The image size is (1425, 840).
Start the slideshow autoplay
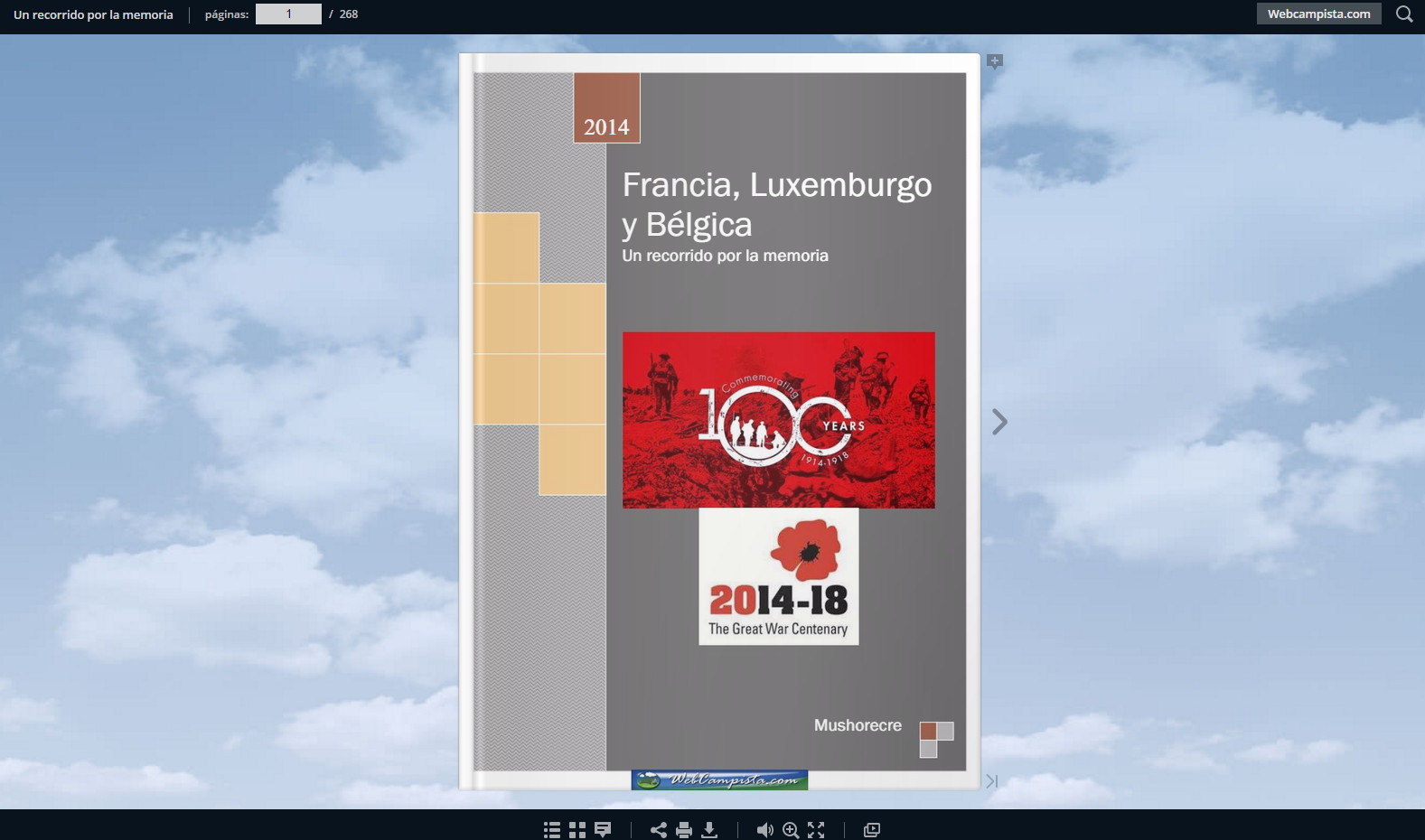click(871, 830)
